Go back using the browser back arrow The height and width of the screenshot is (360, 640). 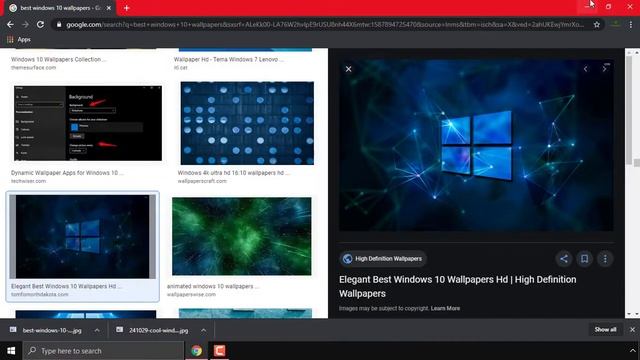click(x=10, y=24)
